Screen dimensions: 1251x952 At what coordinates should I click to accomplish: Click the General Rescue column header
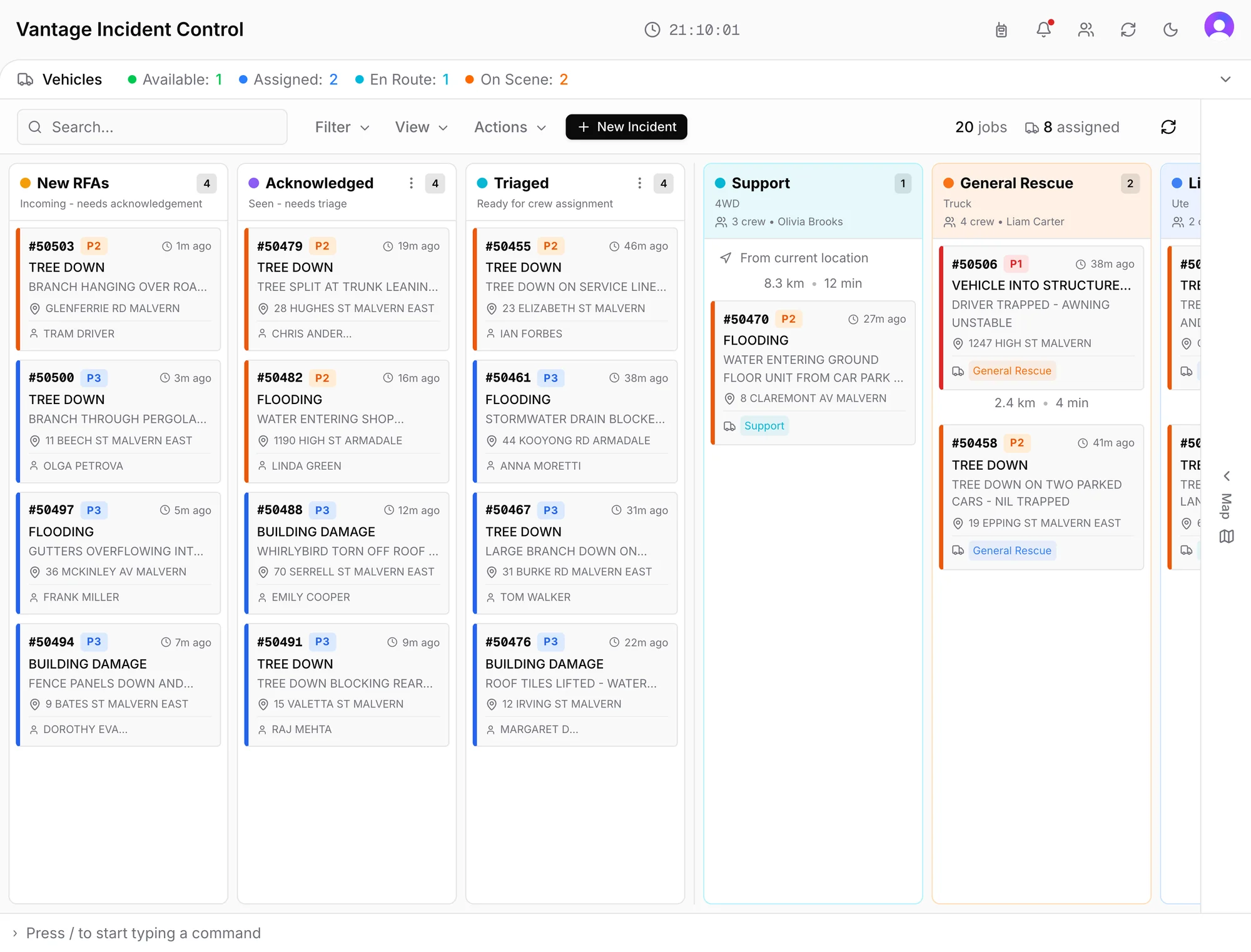pyautogui.click(x=1041, y=201)
